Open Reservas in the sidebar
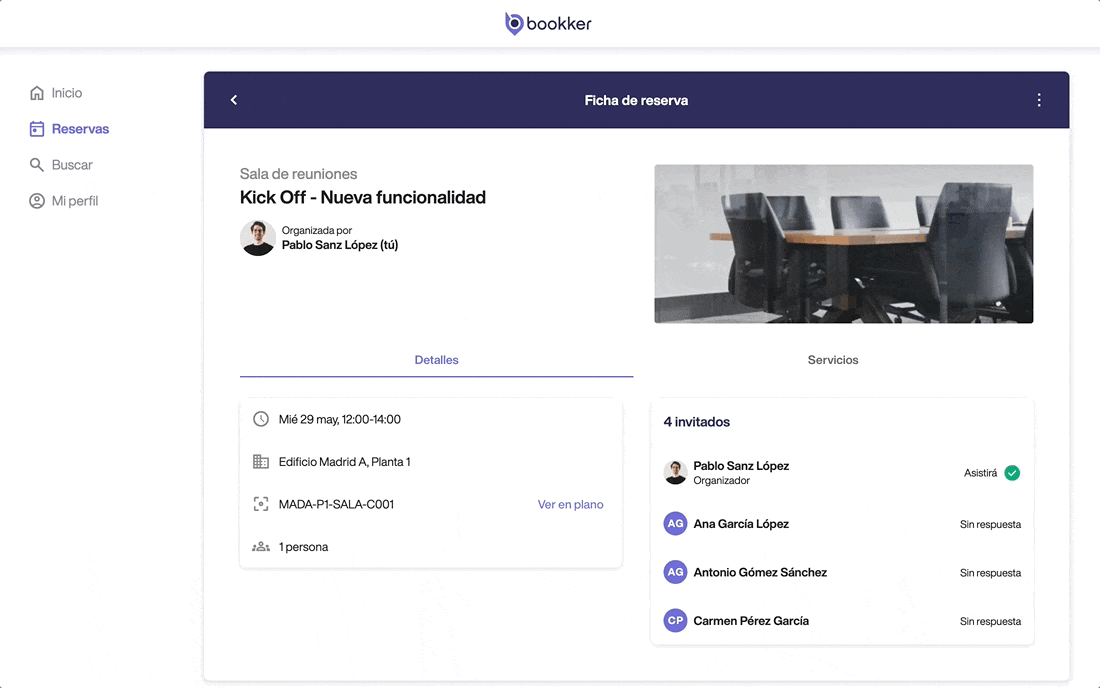The height and width of the screenshot is (688, 1100). (x=80, y=129)
